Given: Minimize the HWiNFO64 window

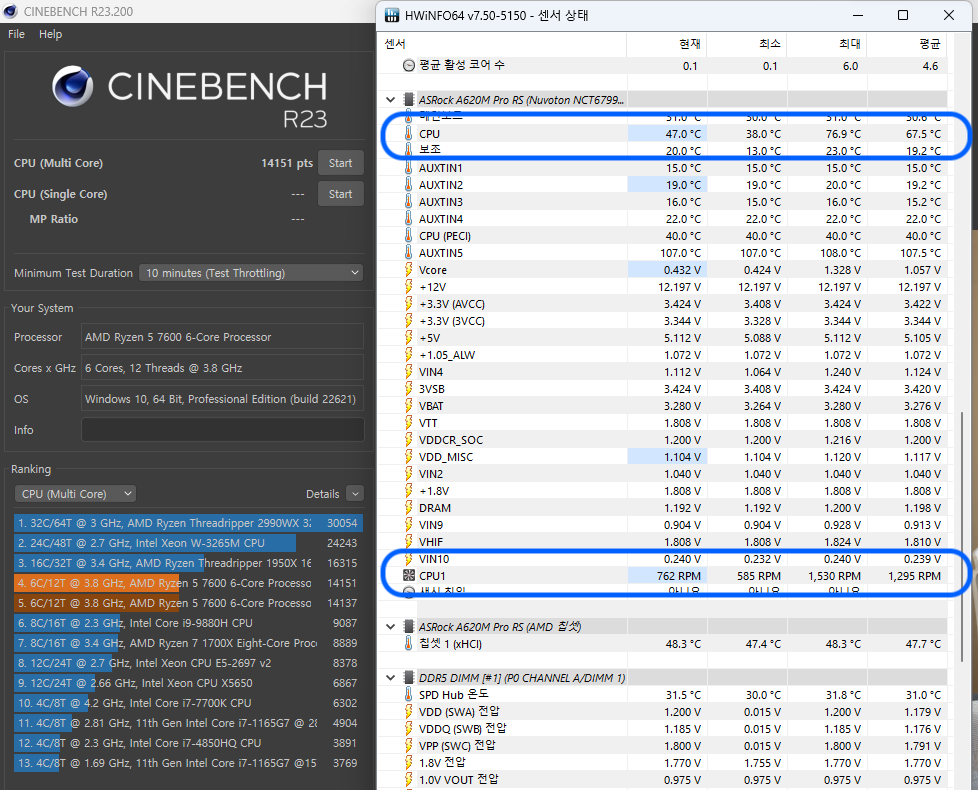Looking at the screenshot, I should click(858, 15).
